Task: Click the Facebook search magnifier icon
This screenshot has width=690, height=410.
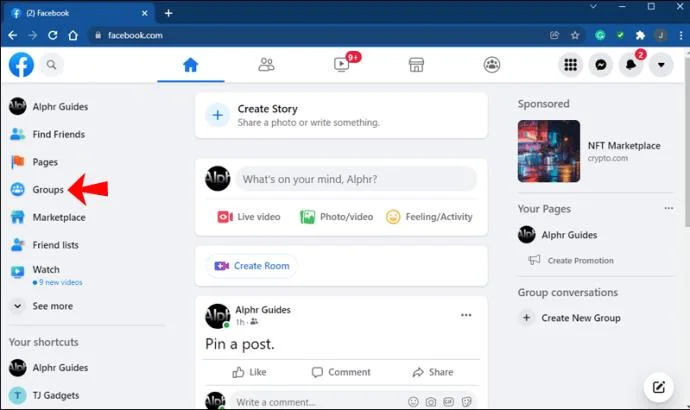Action: click(x=51, y=65)
